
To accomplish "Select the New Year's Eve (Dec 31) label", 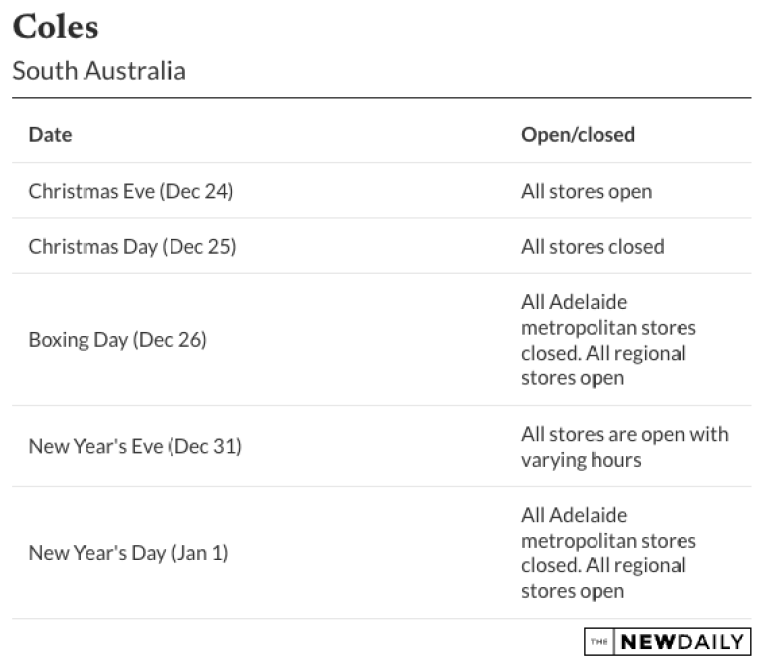I will (x=135, y=446).
